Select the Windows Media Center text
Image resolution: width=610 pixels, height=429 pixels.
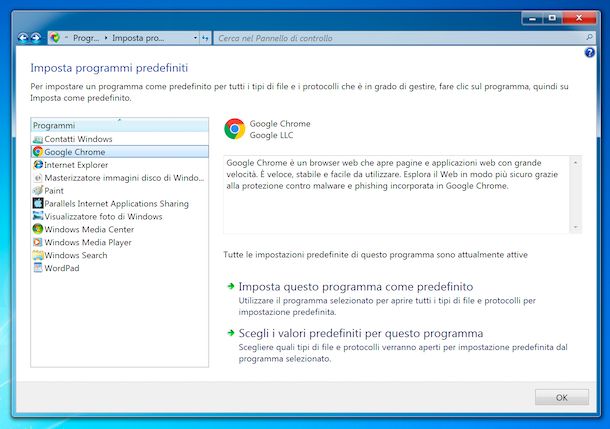[89, 229]
